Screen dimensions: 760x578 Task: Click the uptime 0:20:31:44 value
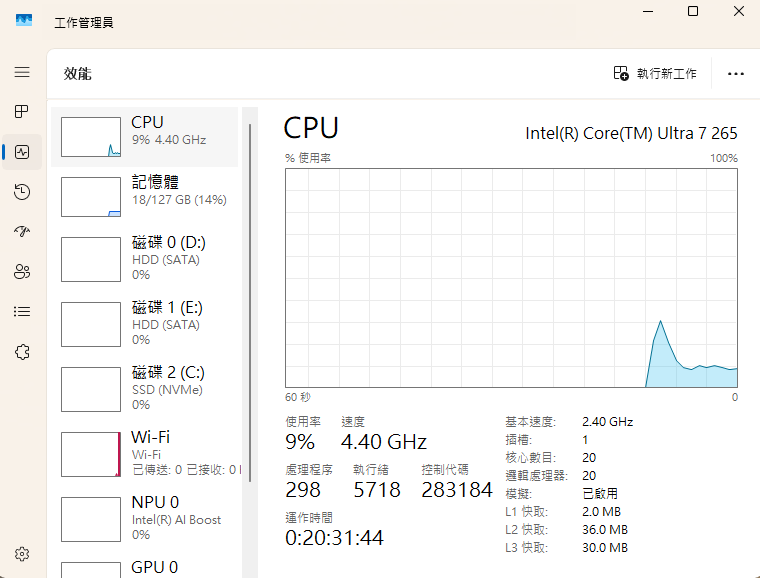click(x=334, y=538)
